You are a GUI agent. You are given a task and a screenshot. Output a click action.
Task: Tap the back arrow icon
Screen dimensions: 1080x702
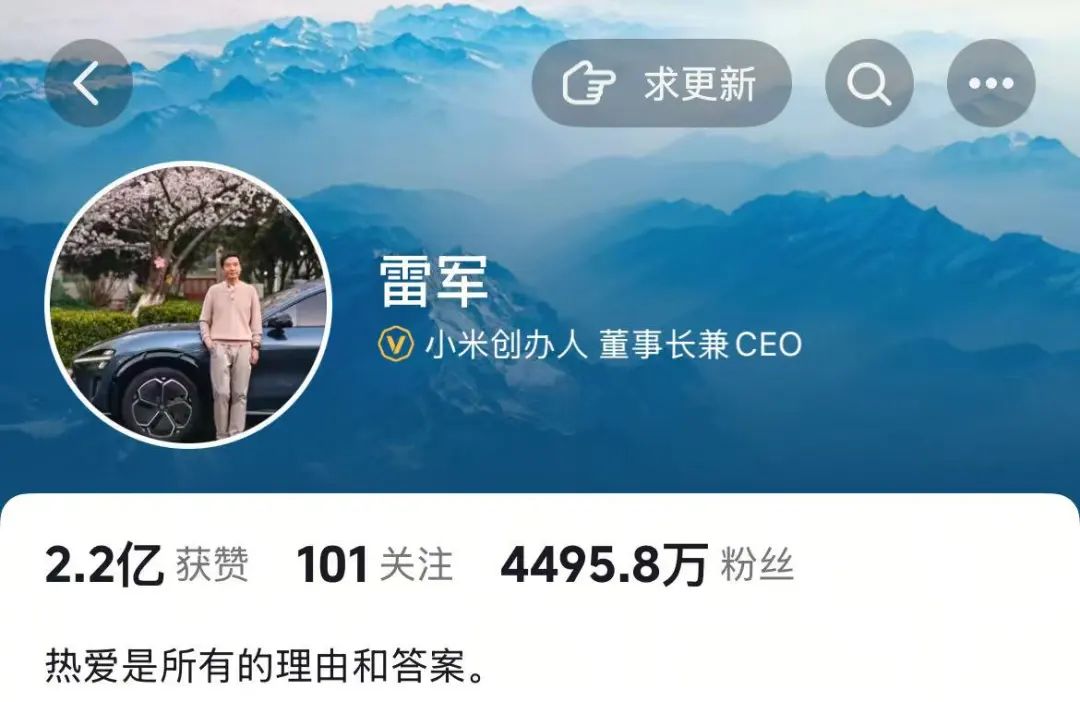pos(88,83)
